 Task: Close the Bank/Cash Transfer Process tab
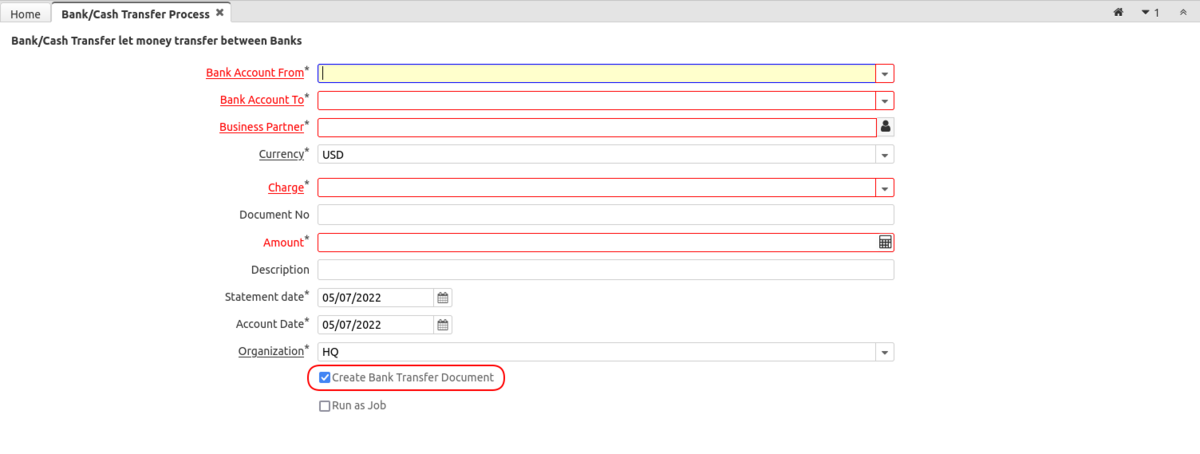pos(220,13)
